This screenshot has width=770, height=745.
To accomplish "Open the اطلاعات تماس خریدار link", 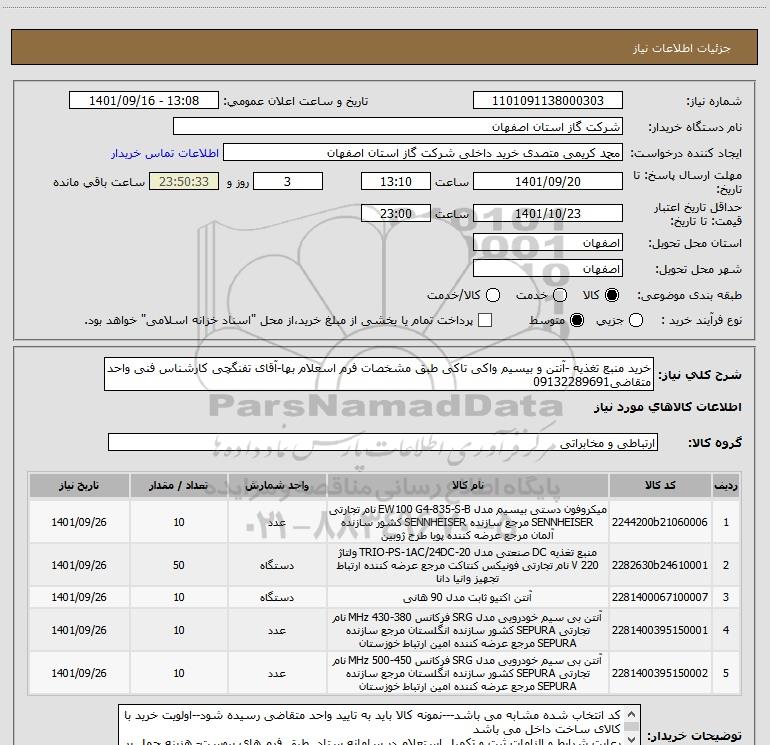I will pyautogui.click(x=165, y=153).
